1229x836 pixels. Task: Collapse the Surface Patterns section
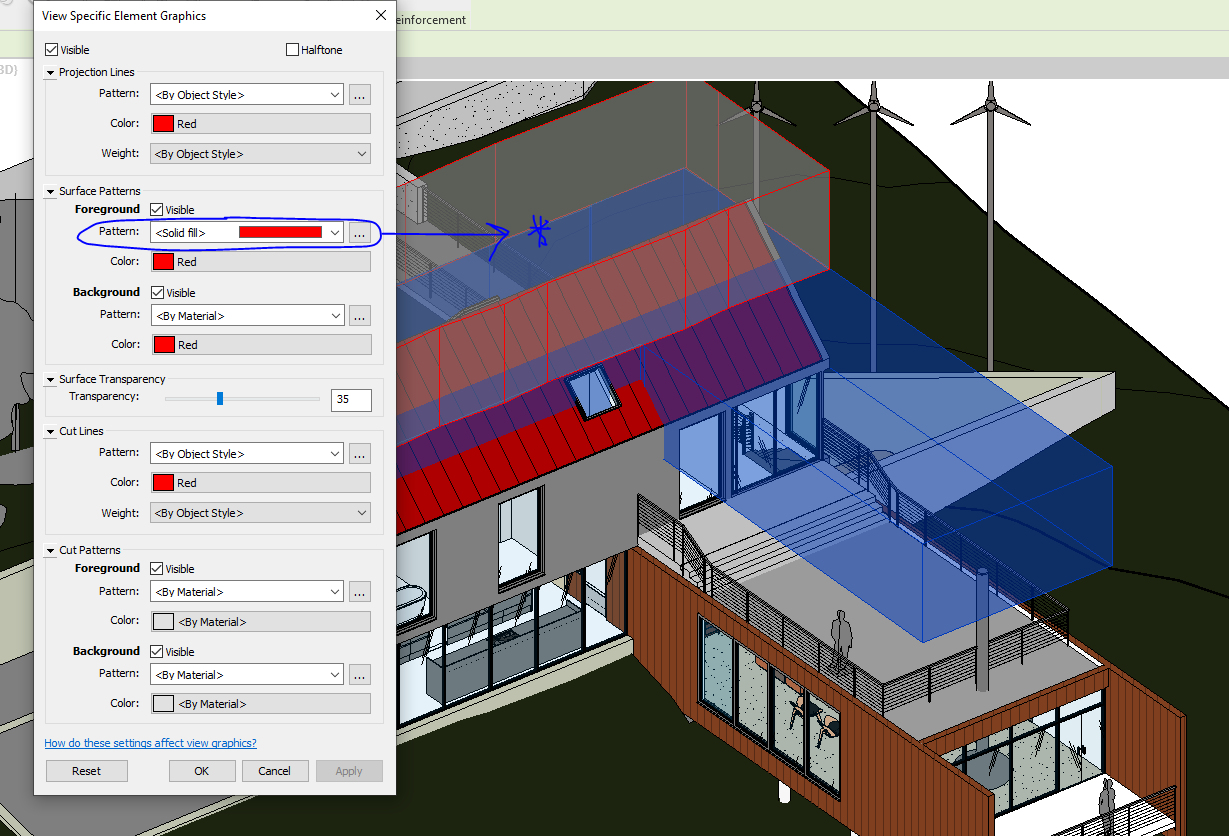[48, 190]
